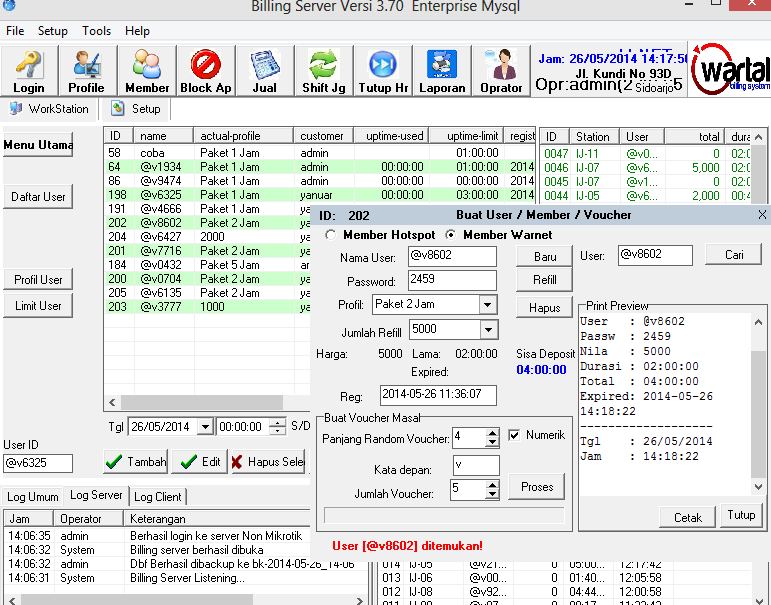
Task: Open the Jumlah Refill dropdown
Action: coord(488,330)
